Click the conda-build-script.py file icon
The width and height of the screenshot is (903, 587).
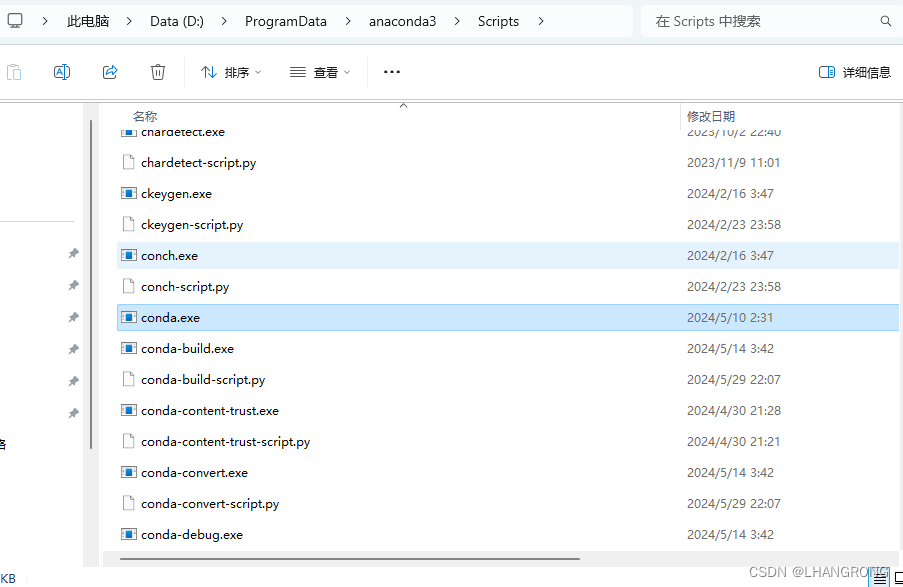pyautogui.click(x=128, y=379)
